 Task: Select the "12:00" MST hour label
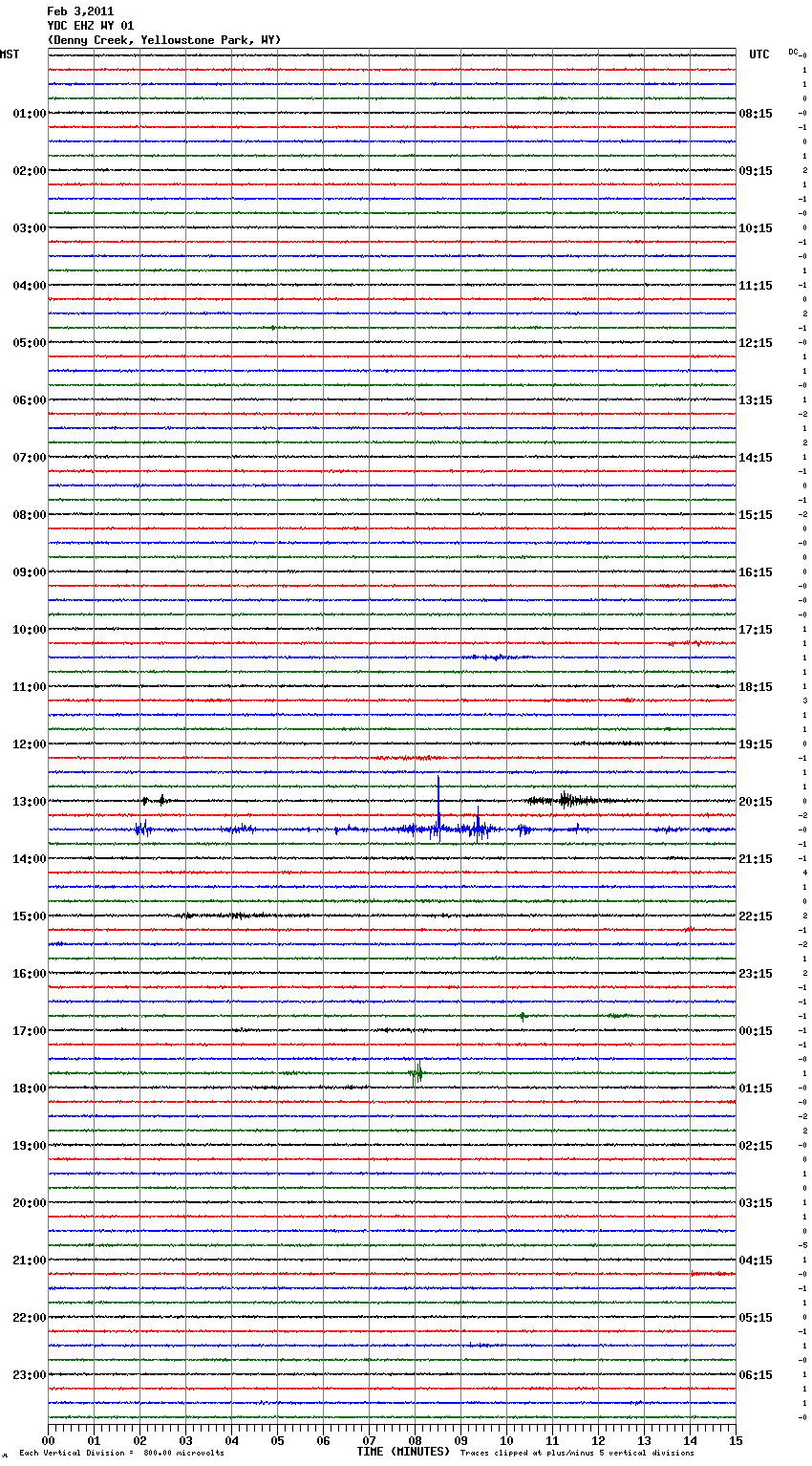pyautogui.click(x=30, y=744)
